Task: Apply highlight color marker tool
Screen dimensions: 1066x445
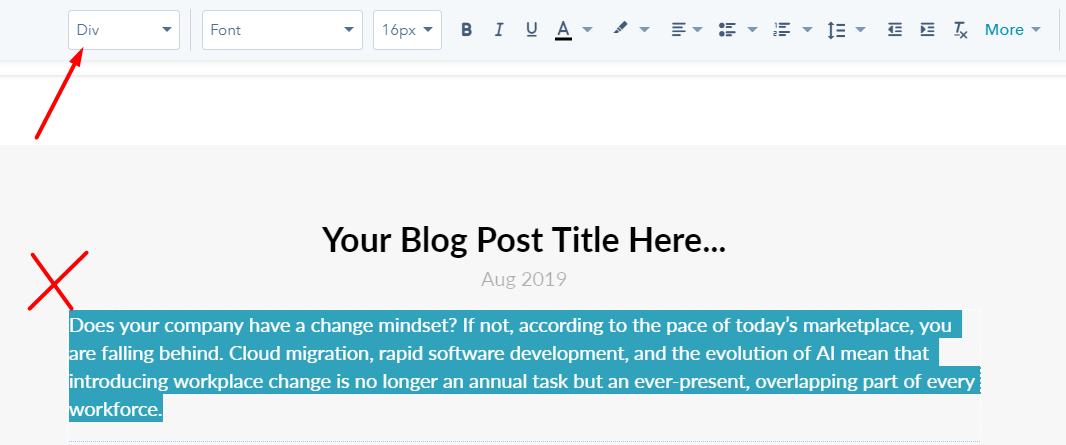Action: pos(620,30)
